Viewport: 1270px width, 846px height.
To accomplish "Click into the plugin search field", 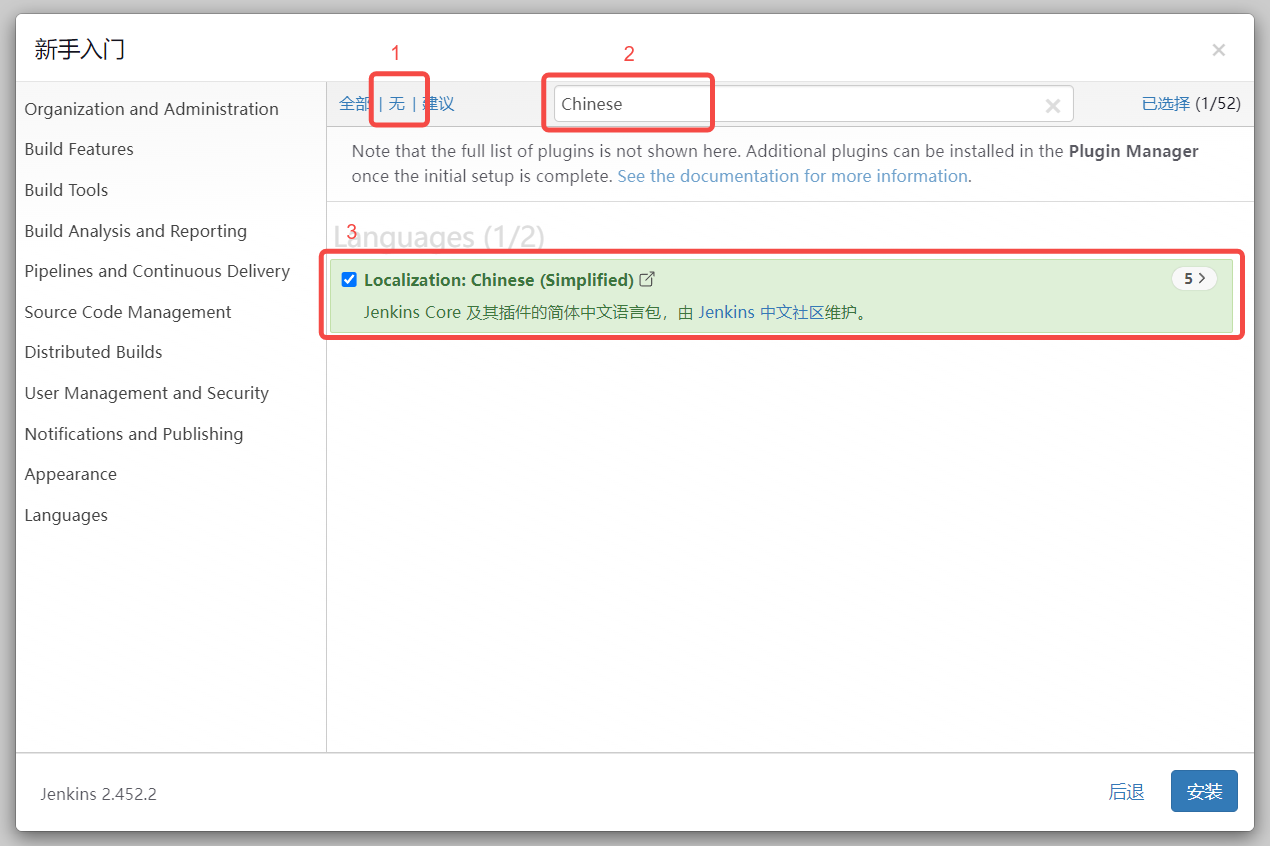I will [x=795, y=104].
